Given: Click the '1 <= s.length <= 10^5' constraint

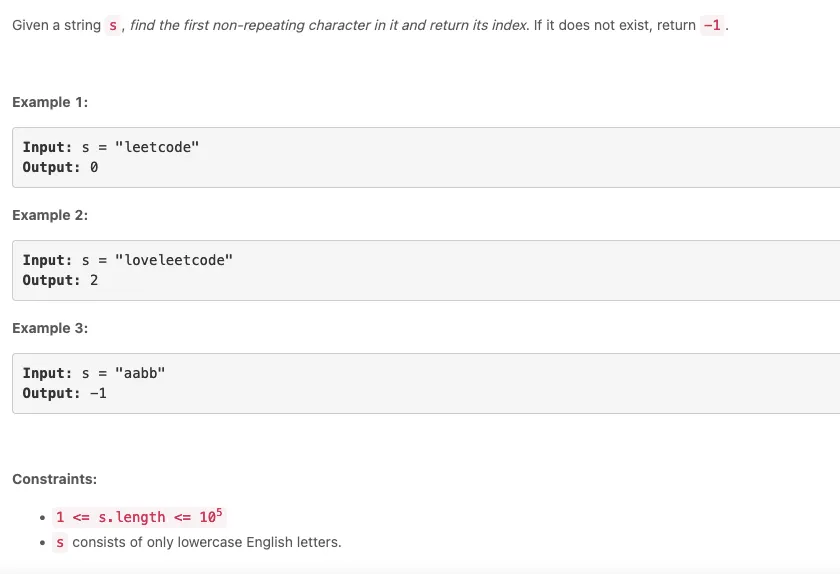Looking at the screenshot, I should (138, 517).
